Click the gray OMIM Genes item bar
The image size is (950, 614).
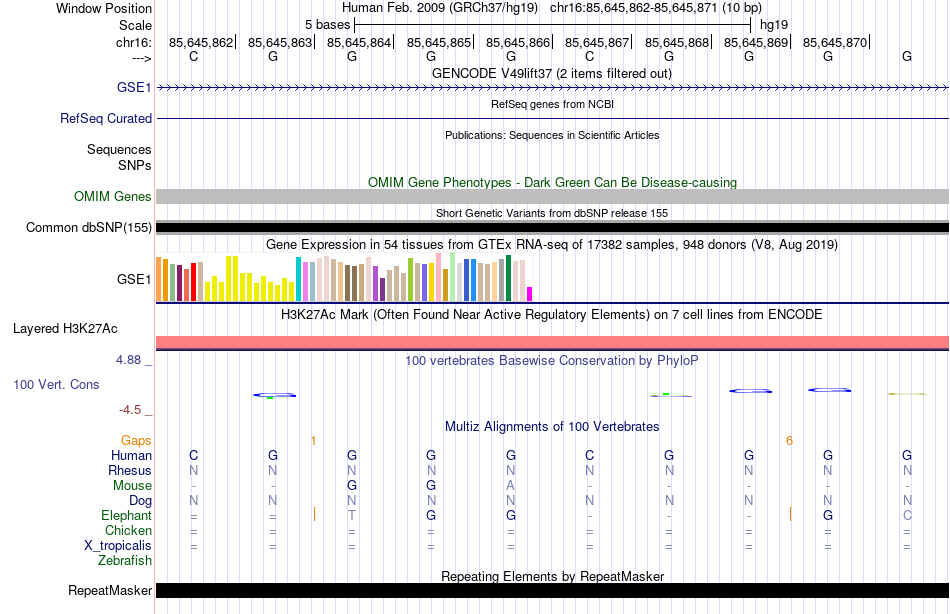pyautogui.click(x=552, y=196)
